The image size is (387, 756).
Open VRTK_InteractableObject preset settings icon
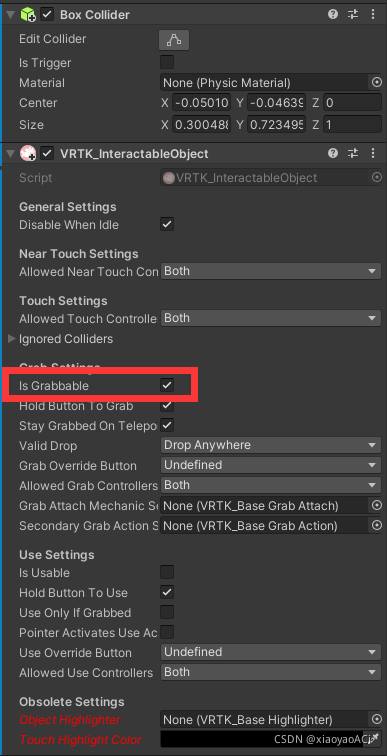pos(353,153)
